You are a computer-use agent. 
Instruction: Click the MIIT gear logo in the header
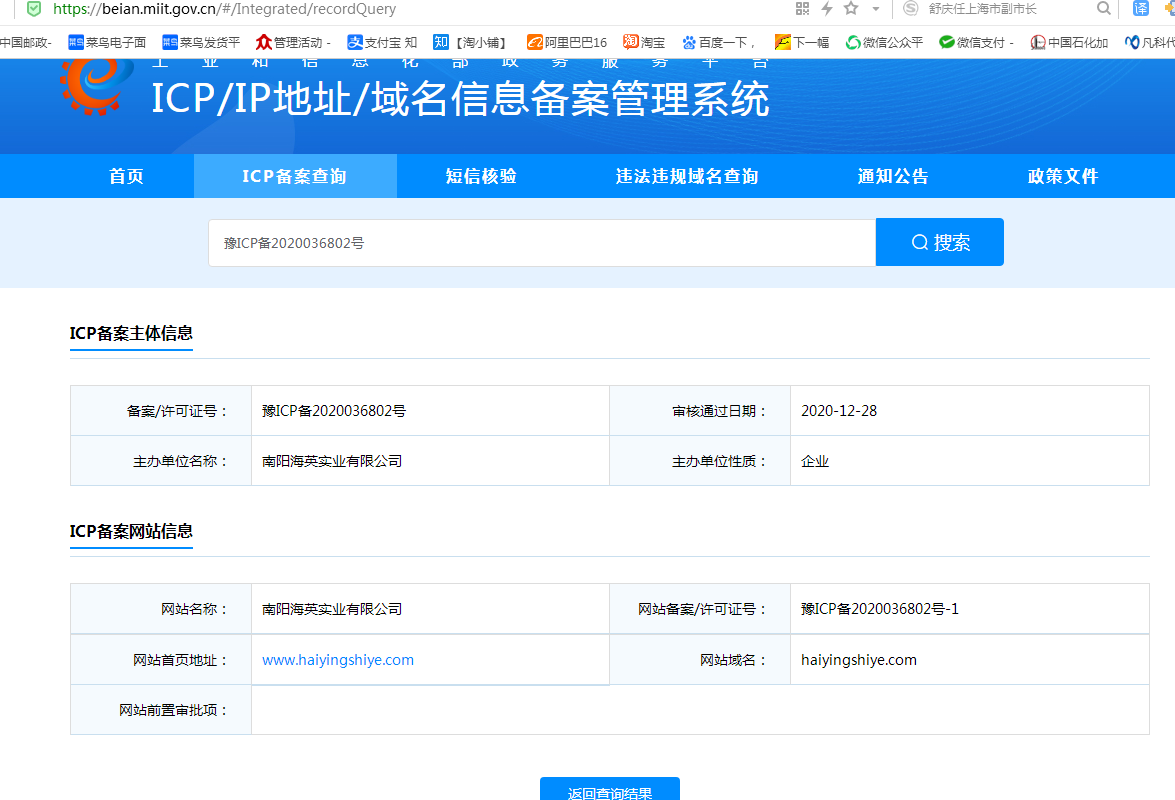coord(96,85)
